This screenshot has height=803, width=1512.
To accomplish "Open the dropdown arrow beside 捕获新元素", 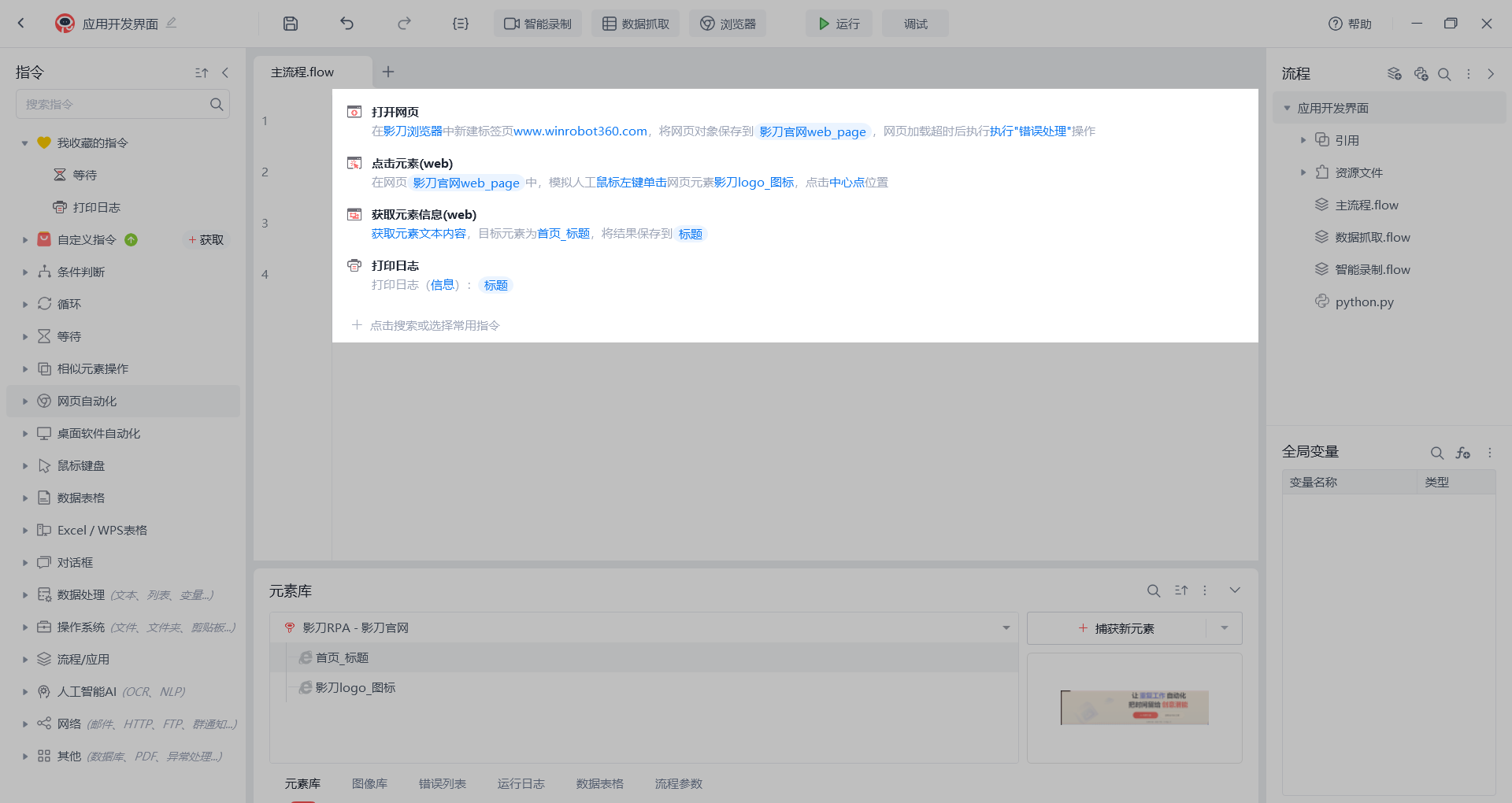I will tap(1225, 628).
